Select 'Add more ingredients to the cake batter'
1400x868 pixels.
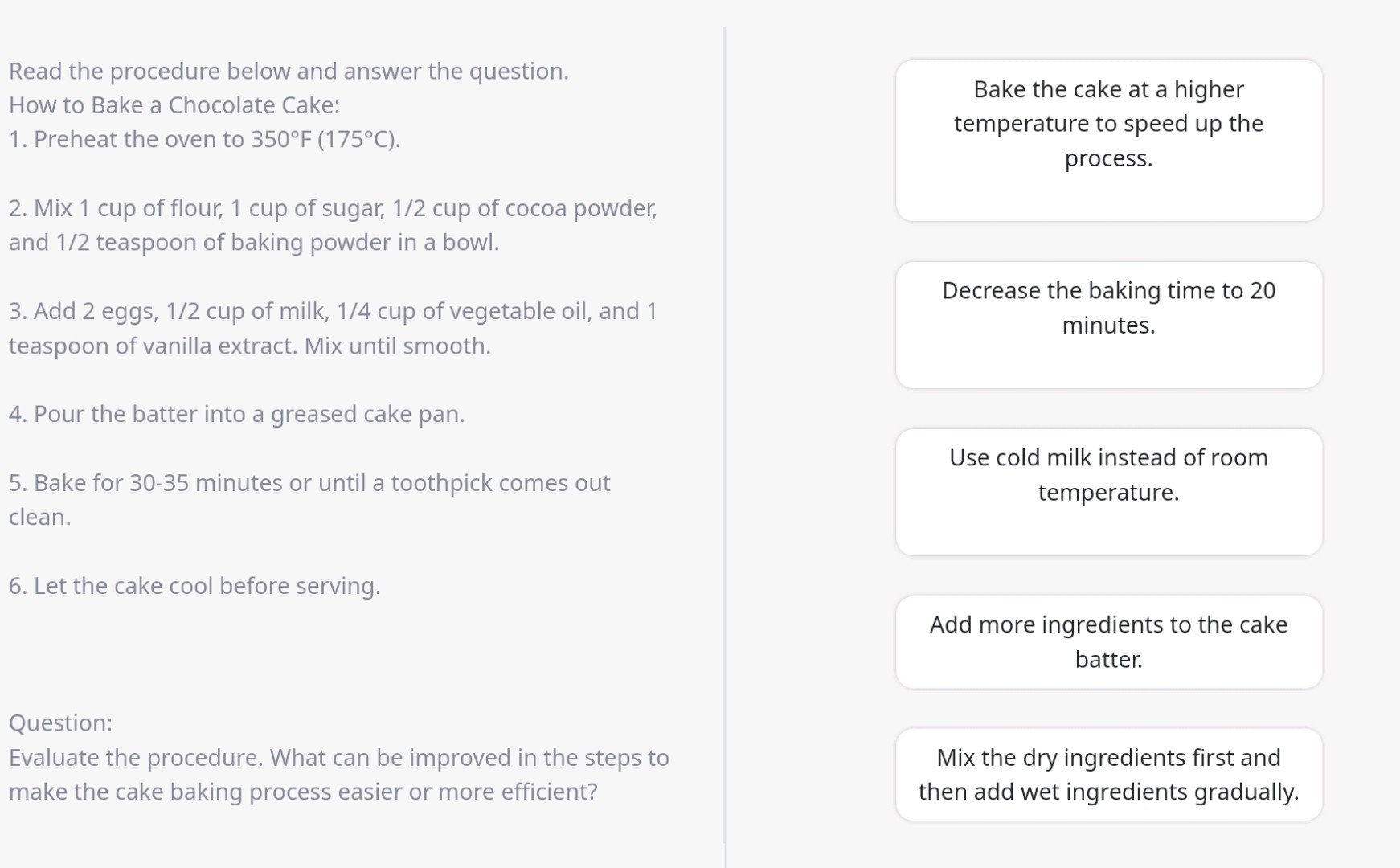click(1108, 641)
